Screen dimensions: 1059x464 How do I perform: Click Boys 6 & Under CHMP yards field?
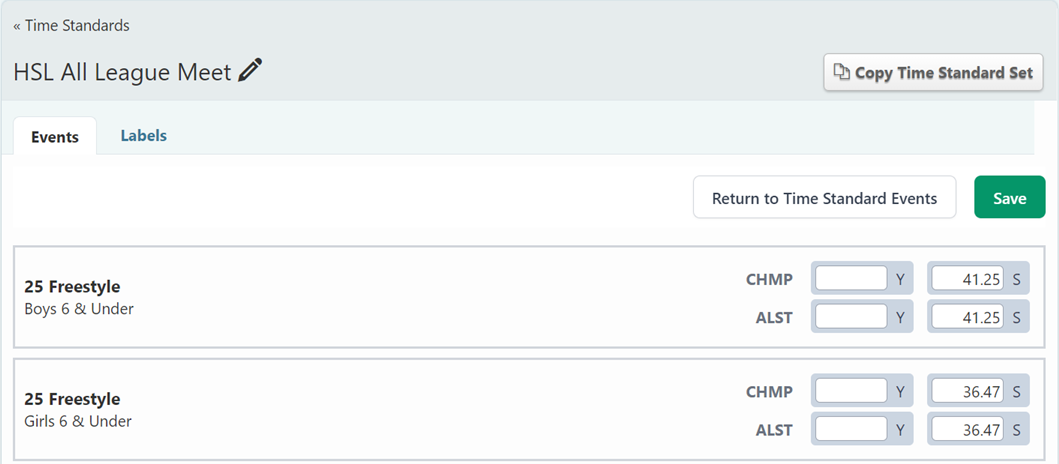[850, 280]
